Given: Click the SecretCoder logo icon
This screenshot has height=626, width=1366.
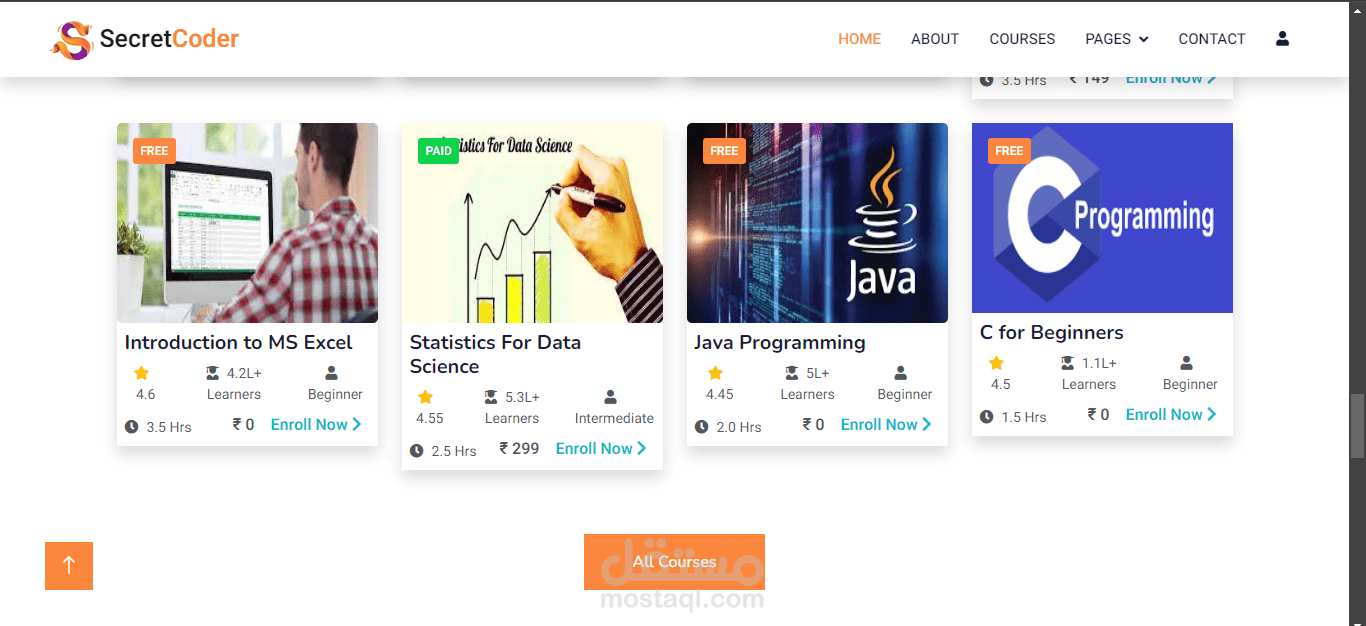Looking at the screenshot, I should coord(72,40).
